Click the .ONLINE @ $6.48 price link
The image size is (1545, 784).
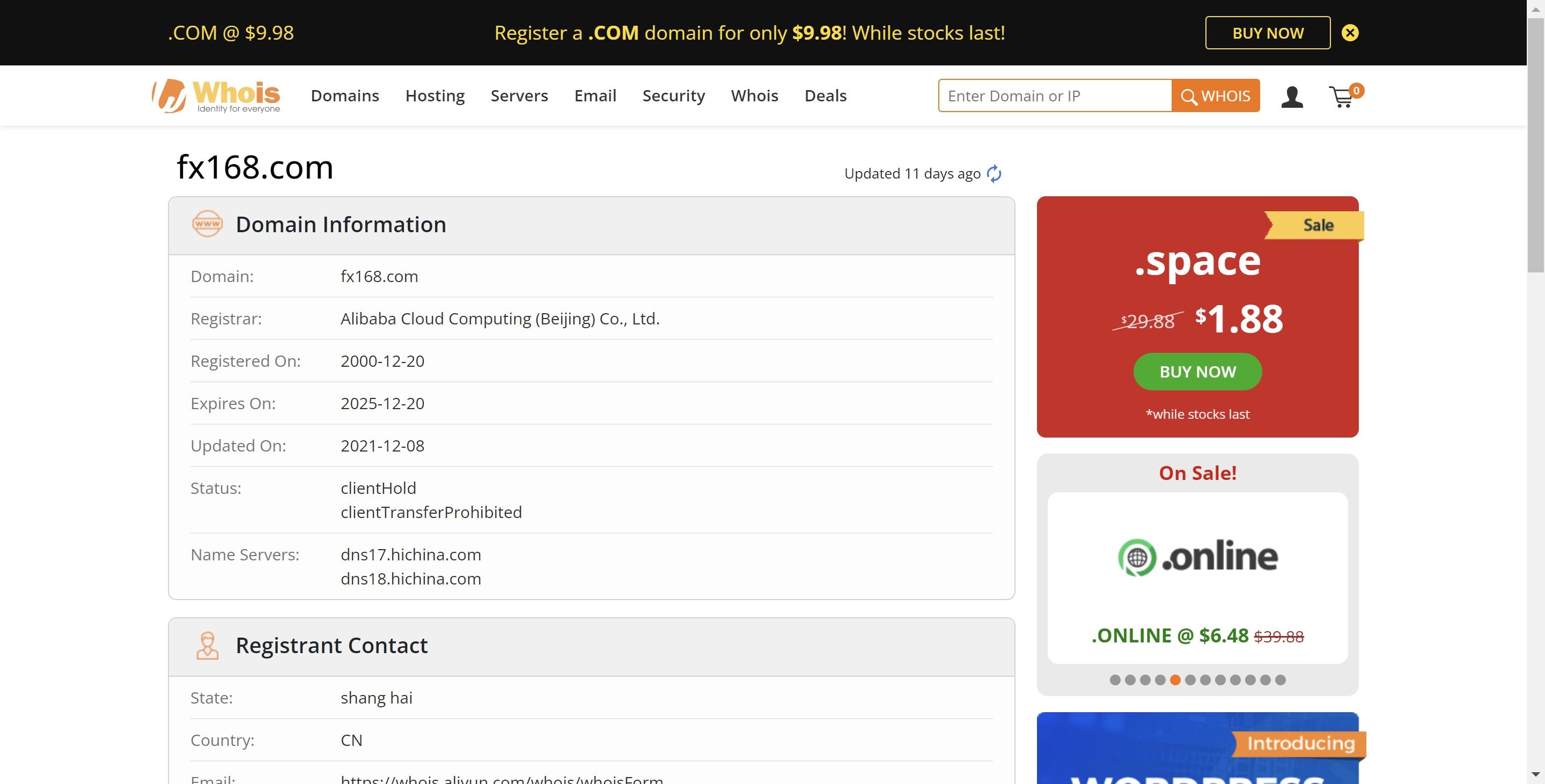1169,635
